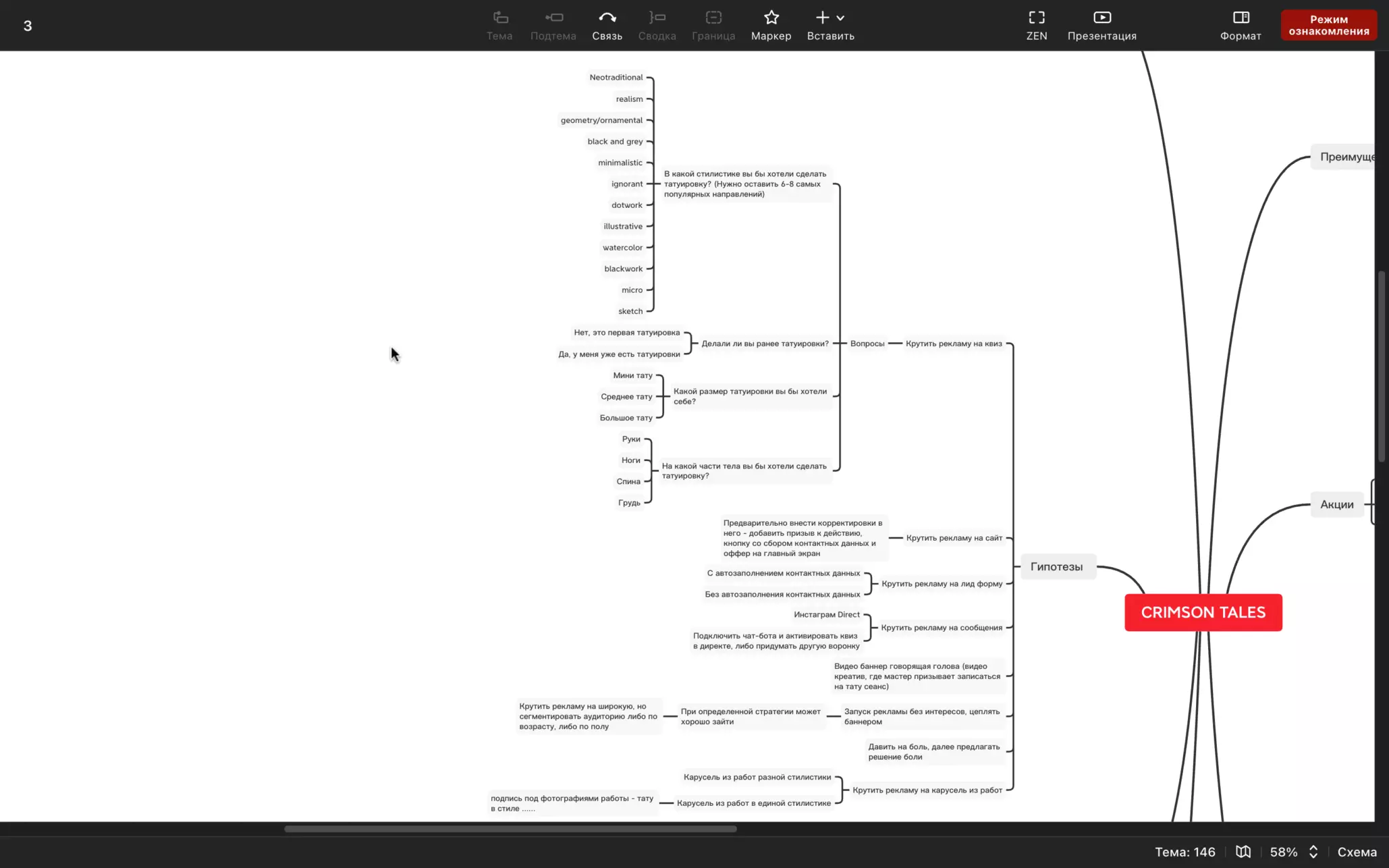Toggle the map overview icon in status bar
1389x868 pixels.
1243,852
